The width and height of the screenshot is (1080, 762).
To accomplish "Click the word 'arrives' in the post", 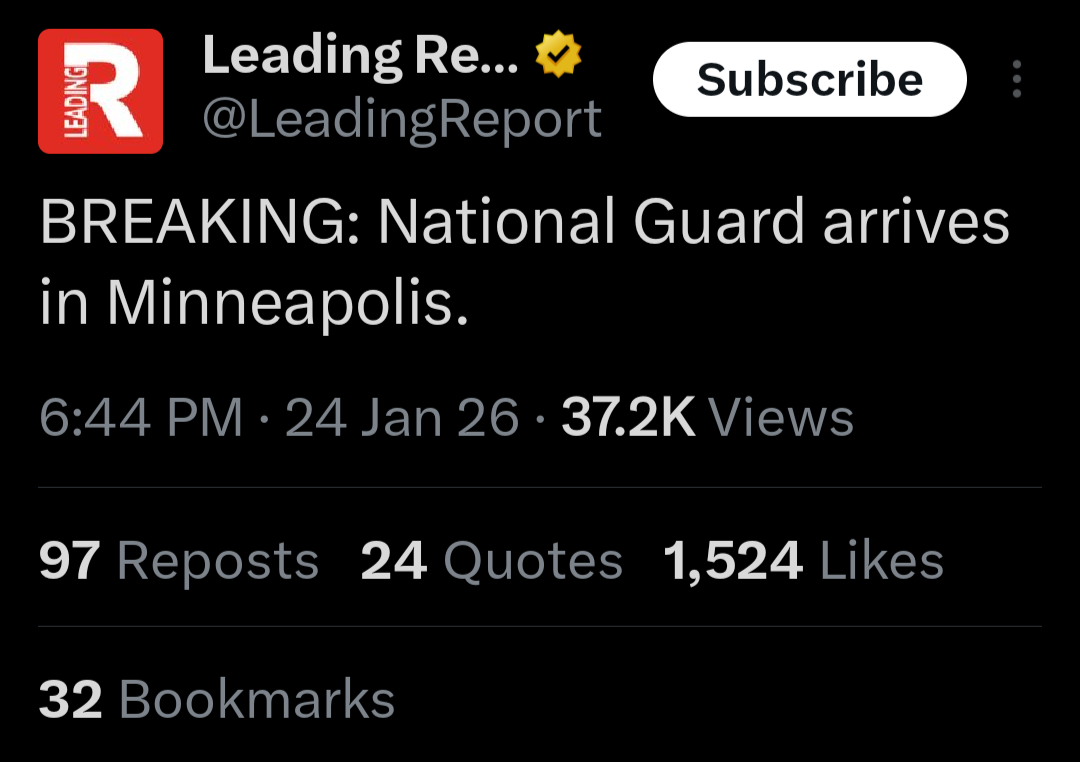I will pyautogui.click(x=917, y=223).
